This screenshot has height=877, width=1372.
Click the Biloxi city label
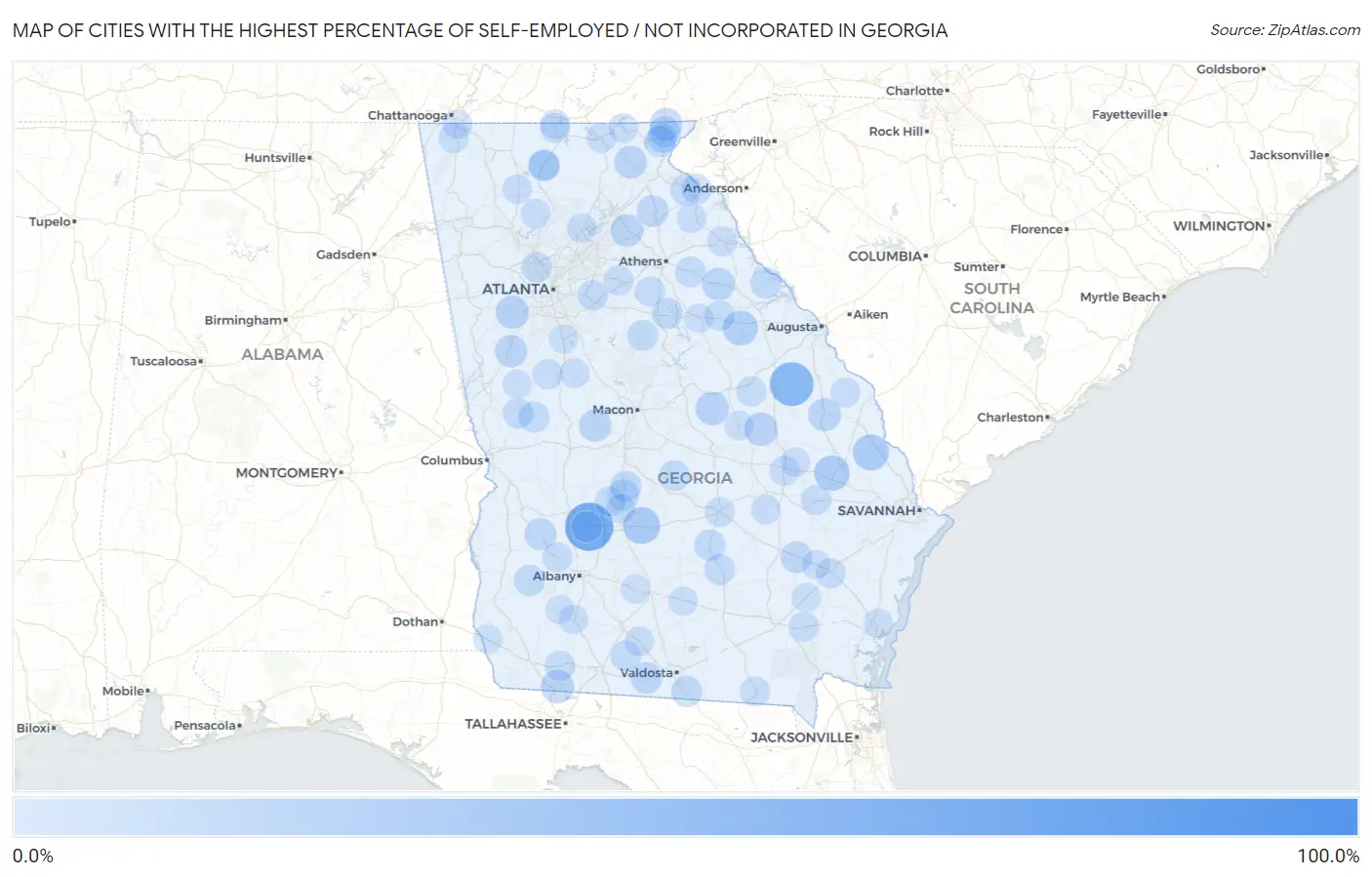(34, 728)
